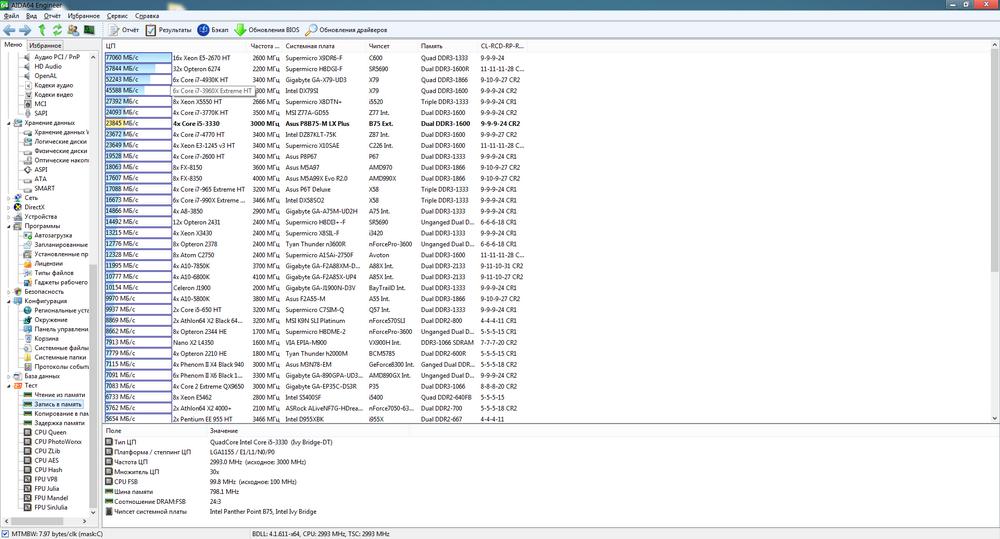
Task: Open Результаты from the toolbar
Action: click(x=168, y=30)
